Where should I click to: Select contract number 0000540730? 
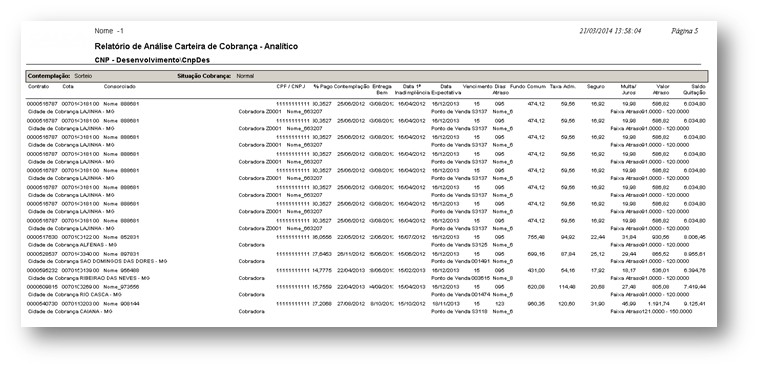(x=42, y=304)
